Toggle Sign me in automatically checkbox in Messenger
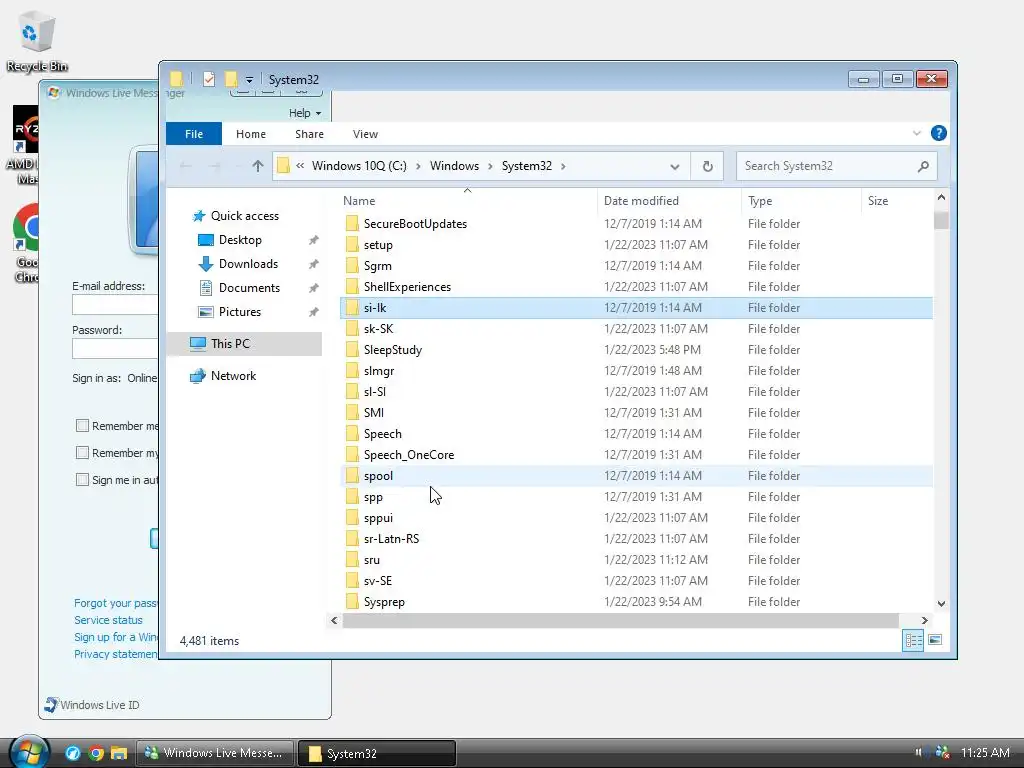Screen dimensions: 1024x768 pyautogui.click(x=82, y=479)
